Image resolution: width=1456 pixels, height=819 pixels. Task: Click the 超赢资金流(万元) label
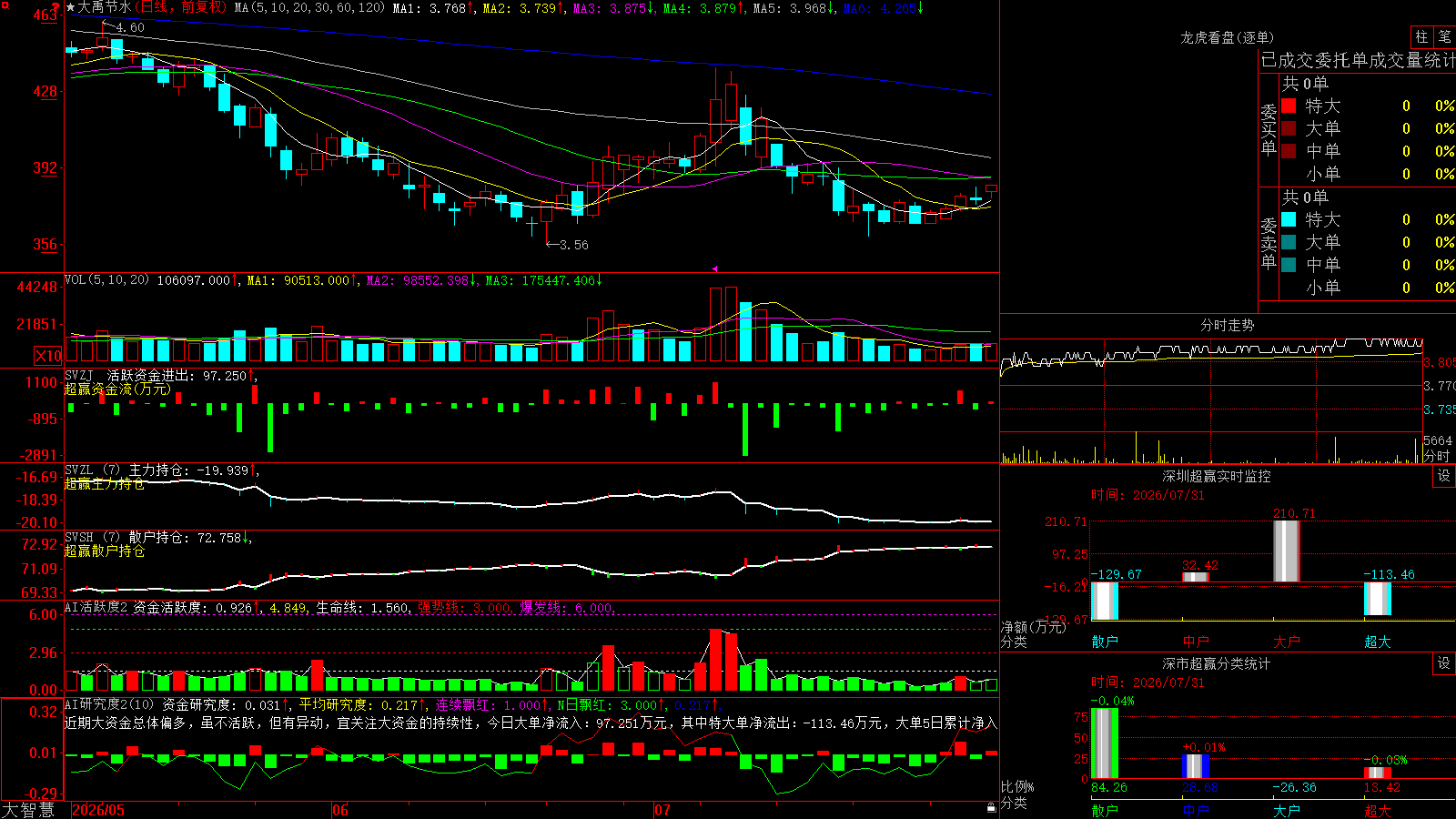117,389
